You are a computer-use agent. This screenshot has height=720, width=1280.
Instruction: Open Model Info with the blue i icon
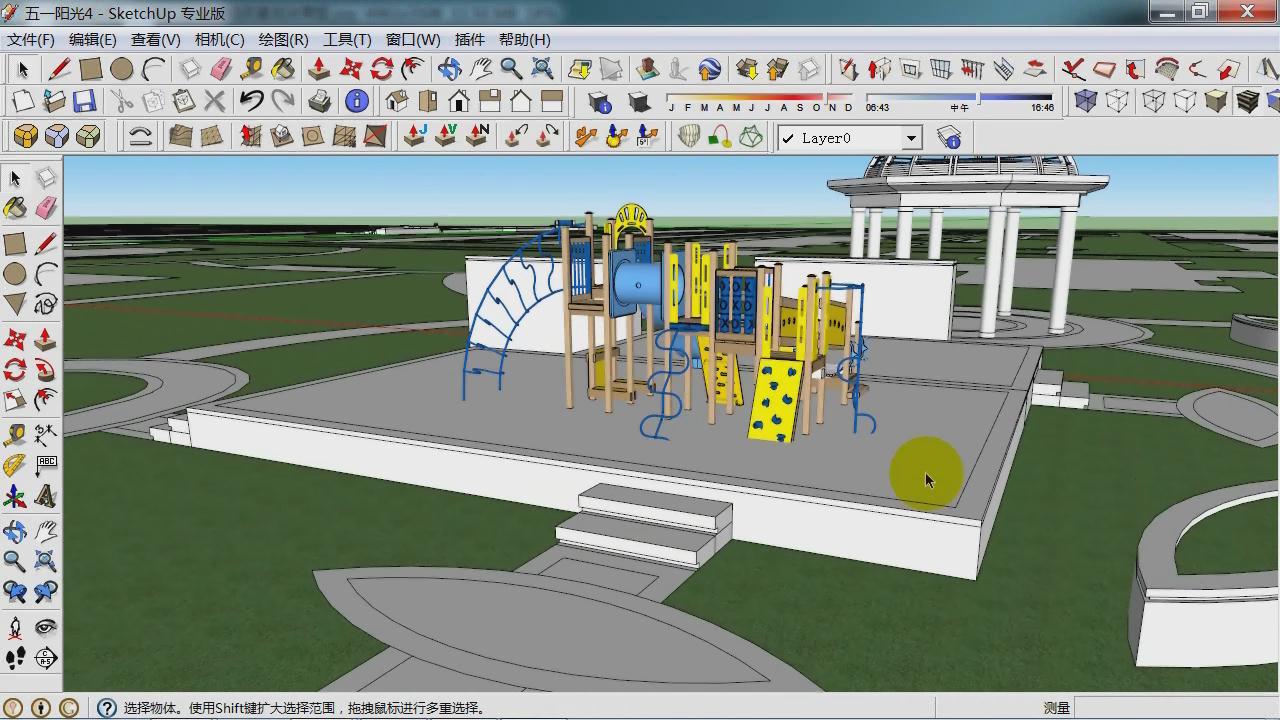tap(356, 101)
